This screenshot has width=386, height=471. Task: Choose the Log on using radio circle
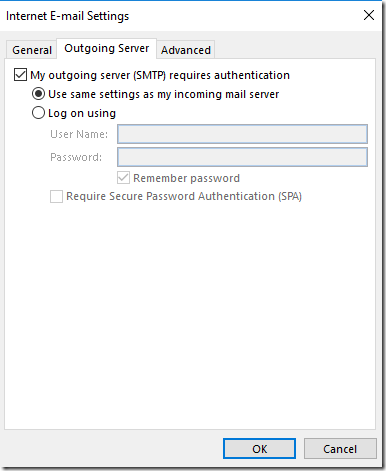click(38, 113)
